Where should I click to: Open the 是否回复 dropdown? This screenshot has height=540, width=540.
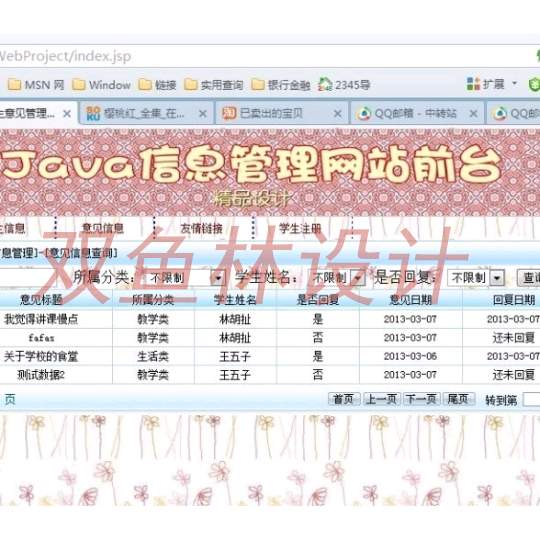coord(476,278)
